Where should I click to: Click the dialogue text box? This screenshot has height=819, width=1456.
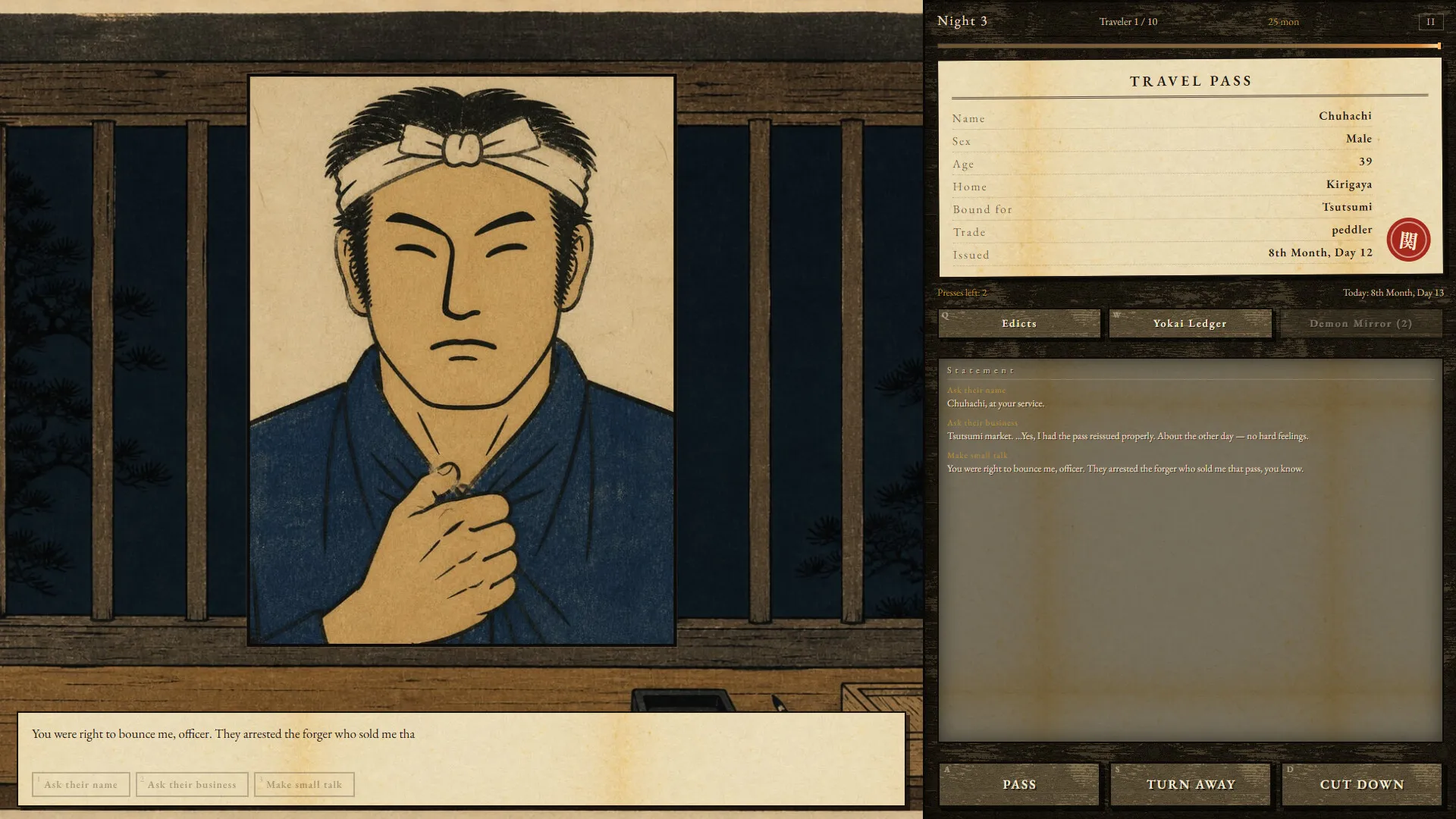(461, 759)
